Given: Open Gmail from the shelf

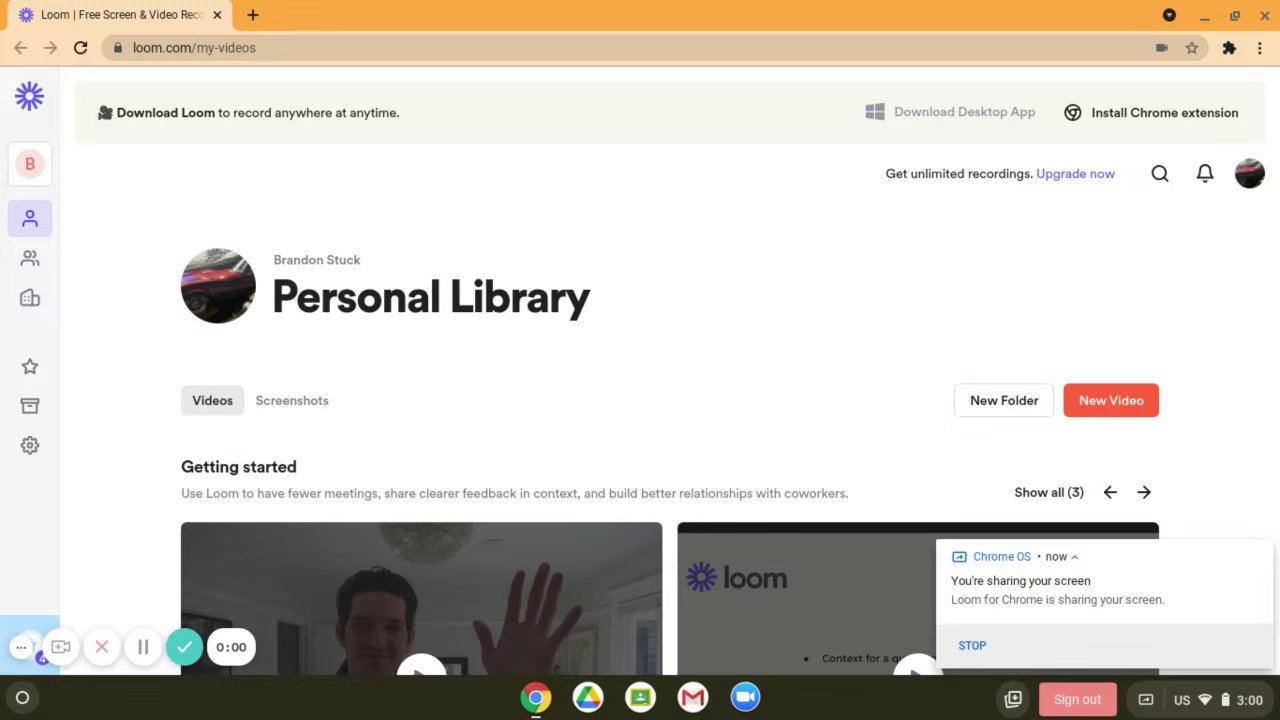Looking at the screenshot, I should click(x=693, y=698).
